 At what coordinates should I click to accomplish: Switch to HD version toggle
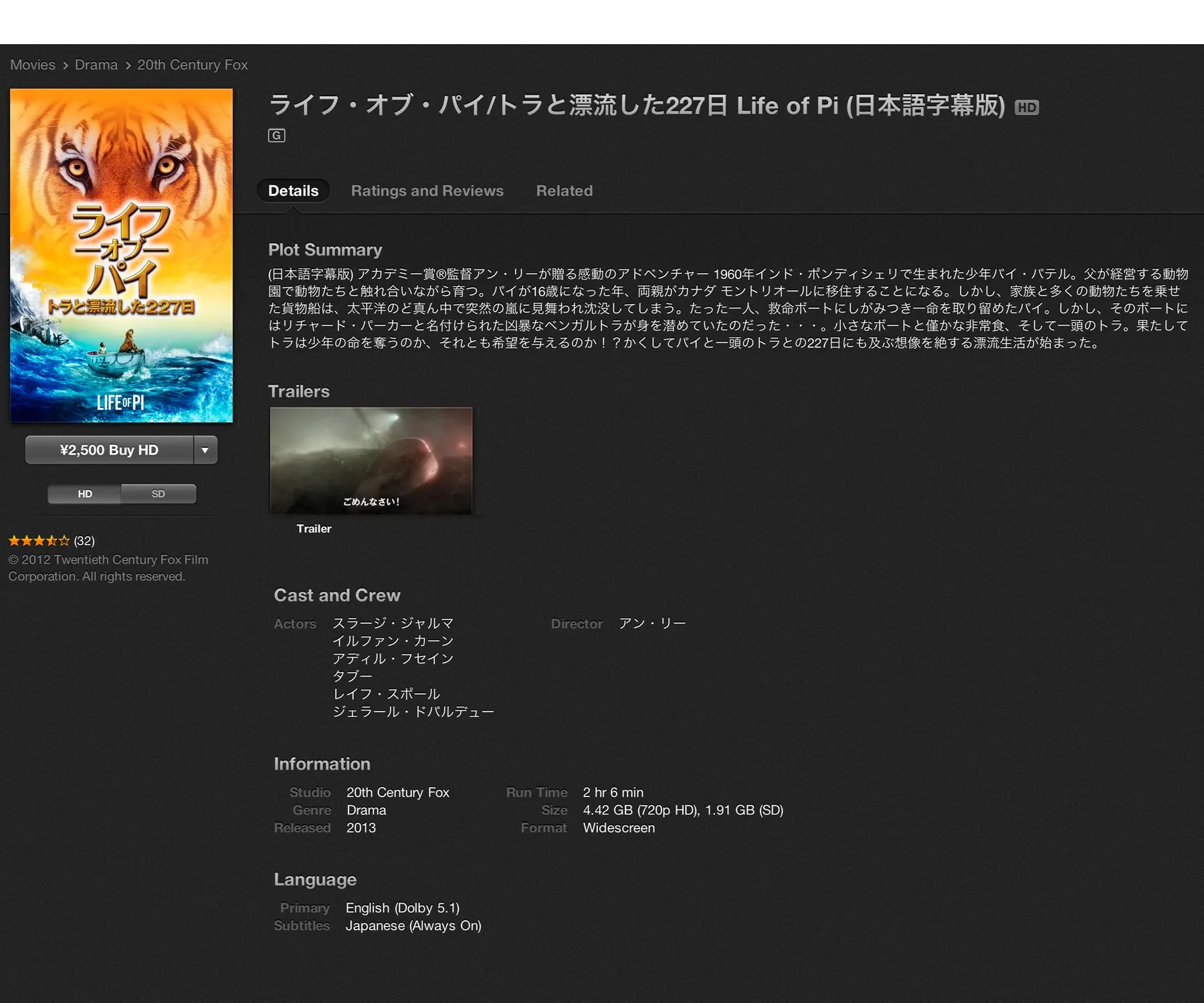point(85,494)
